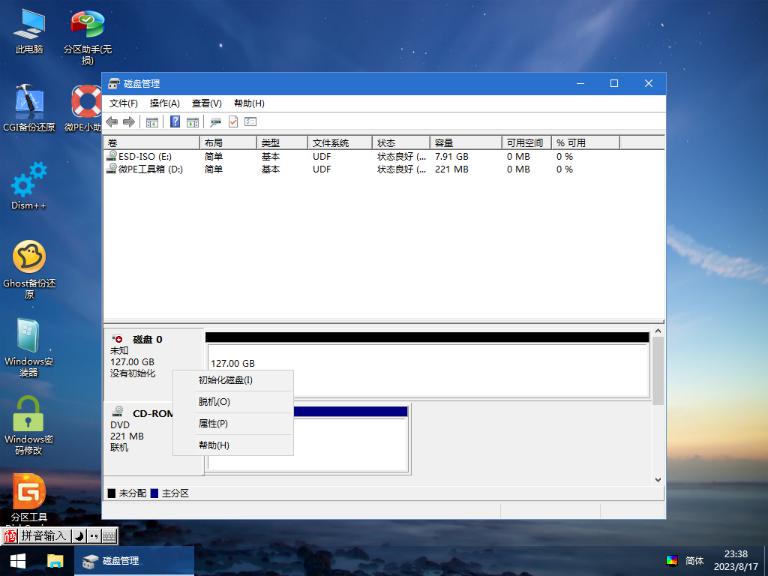Click ESD-ISO (E:) volume icon in list
This screenshot has height=576, width=768.
112,156
